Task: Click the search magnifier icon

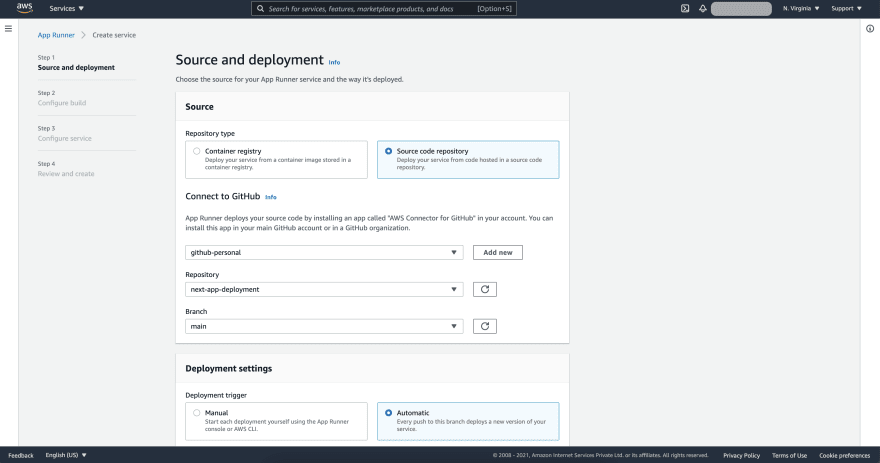Action: pyautogui.click(x=260, y=8)
